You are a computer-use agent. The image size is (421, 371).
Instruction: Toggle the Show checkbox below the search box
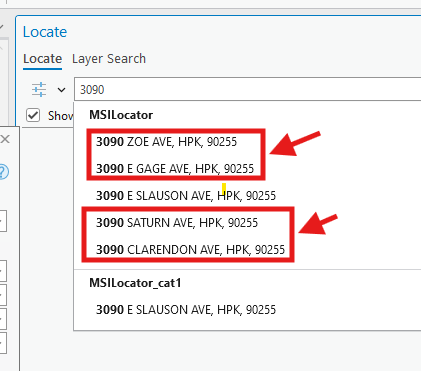pyautogui.click(x=33, y=116)
